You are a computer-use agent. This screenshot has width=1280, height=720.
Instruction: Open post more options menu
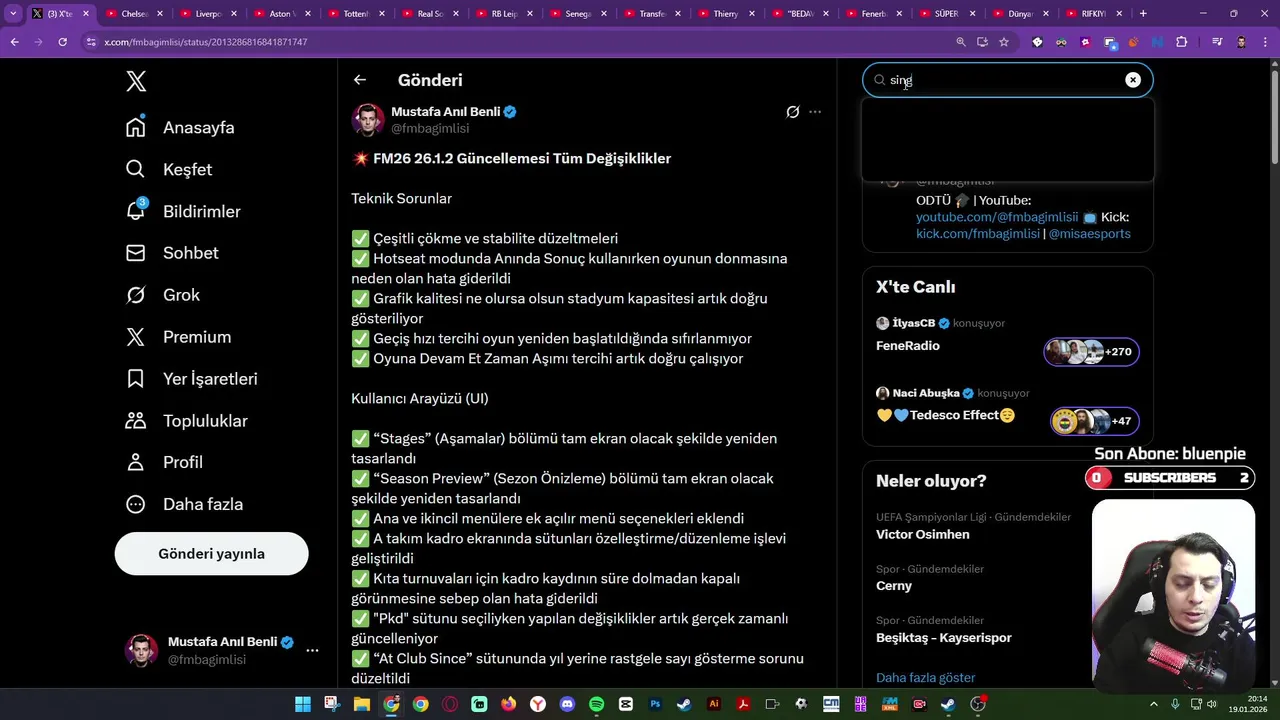[x=815, y=112]
